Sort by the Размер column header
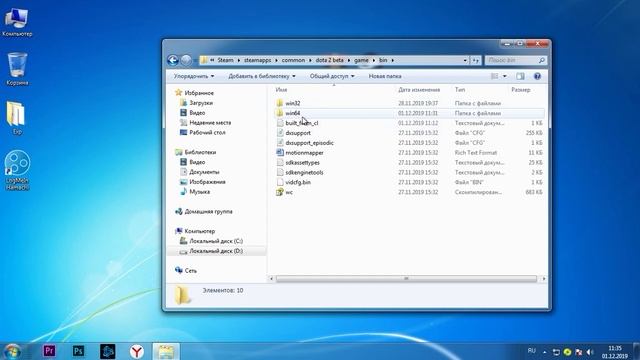 [520, 90]
